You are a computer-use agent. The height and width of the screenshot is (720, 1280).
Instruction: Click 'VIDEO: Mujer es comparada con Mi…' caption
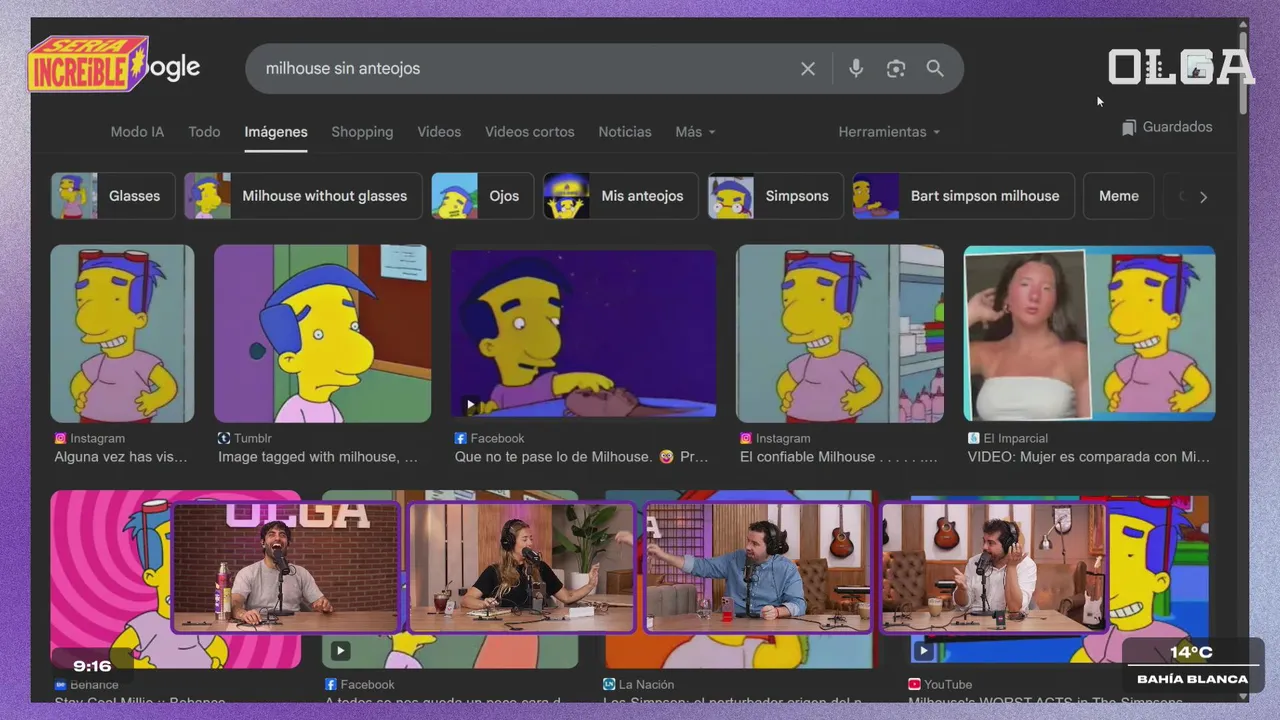point(1088,457)
